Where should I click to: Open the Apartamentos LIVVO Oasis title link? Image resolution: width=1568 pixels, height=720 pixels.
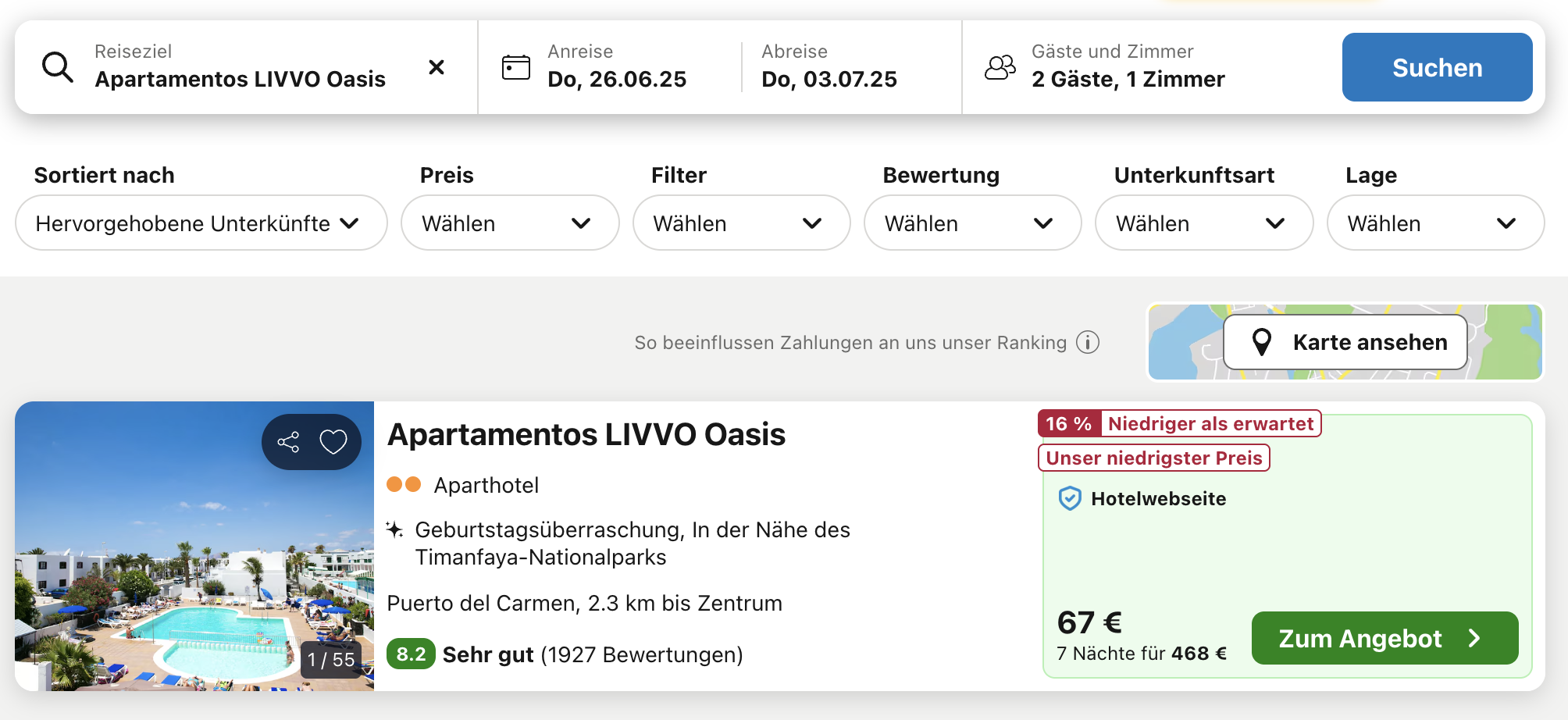tap(586, 435)
